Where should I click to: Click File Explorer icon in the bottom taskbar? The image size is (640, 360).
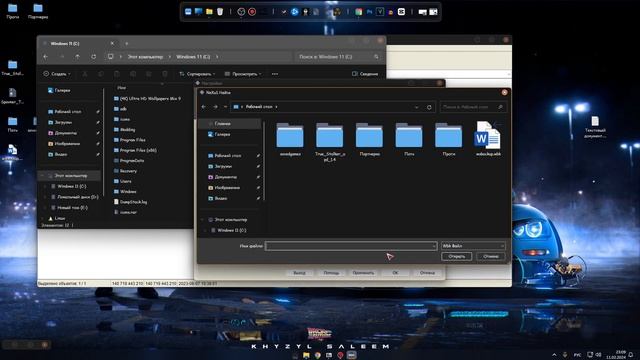coord(306,355)
